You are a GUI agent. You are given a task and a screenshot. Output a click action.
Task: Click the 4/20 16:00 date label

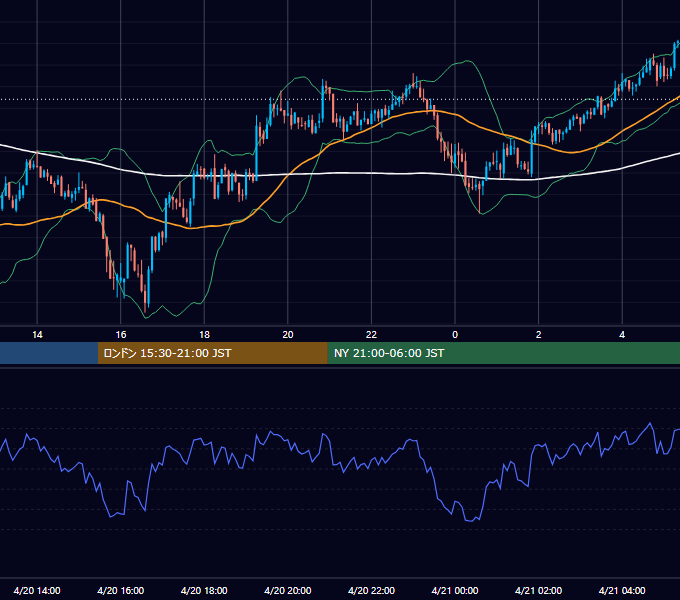tap(121, 590)
